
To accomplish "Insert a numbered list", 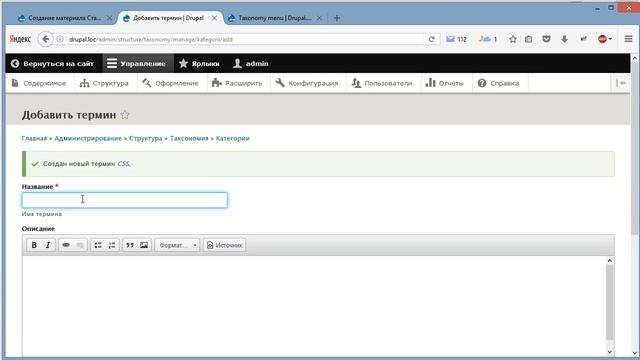I will 112,245.
